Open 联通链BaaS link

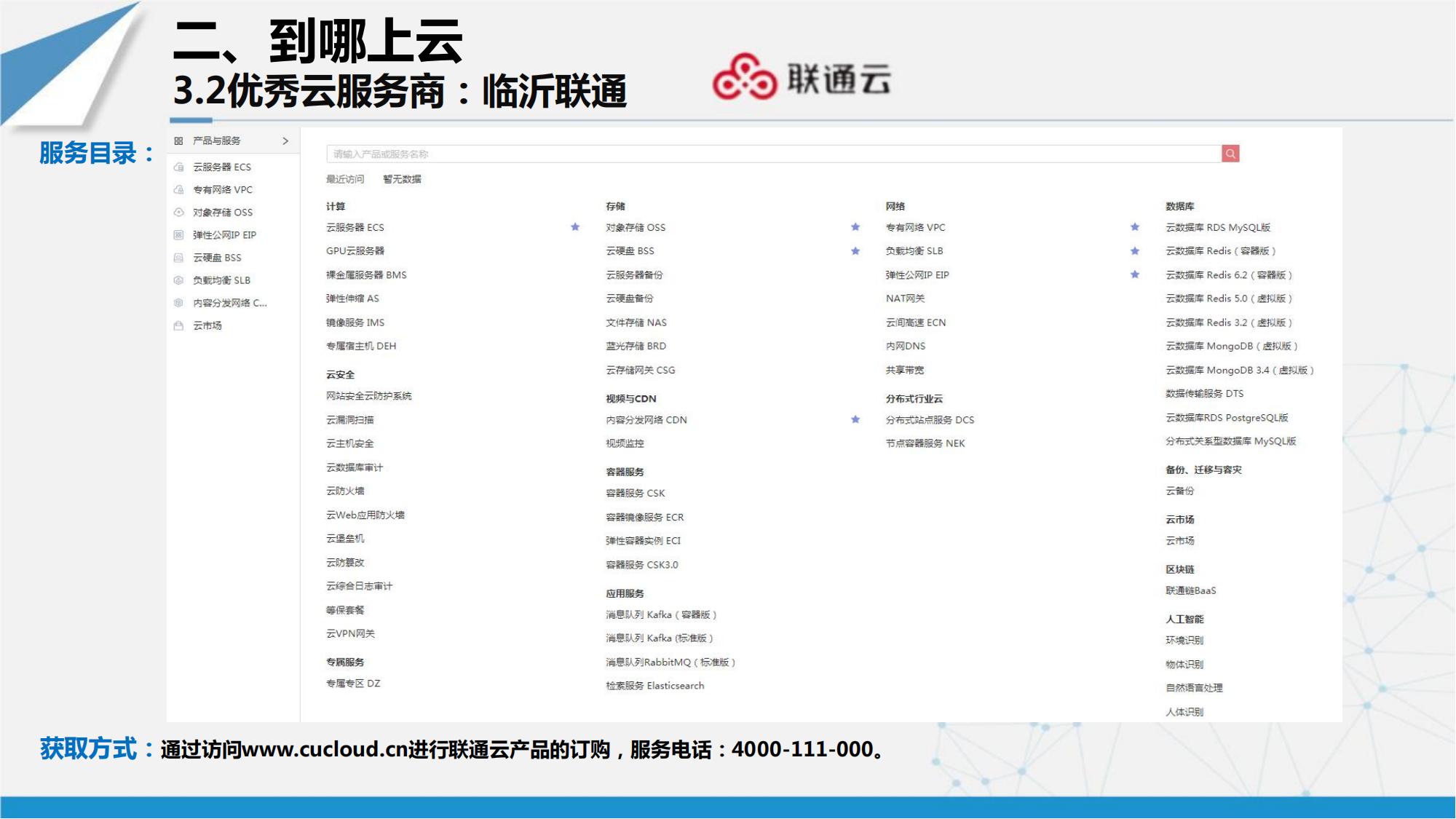(x=1191, y=590)
